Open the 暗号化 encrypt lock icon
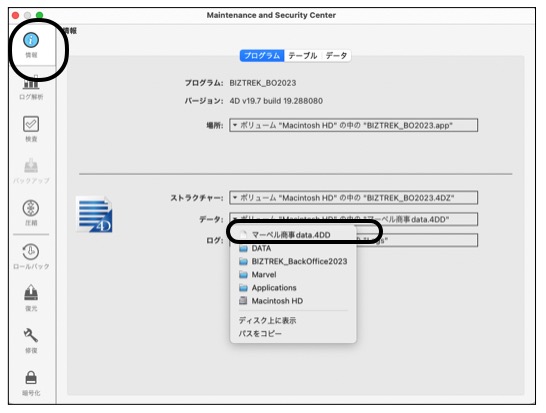 coord(31,383)
